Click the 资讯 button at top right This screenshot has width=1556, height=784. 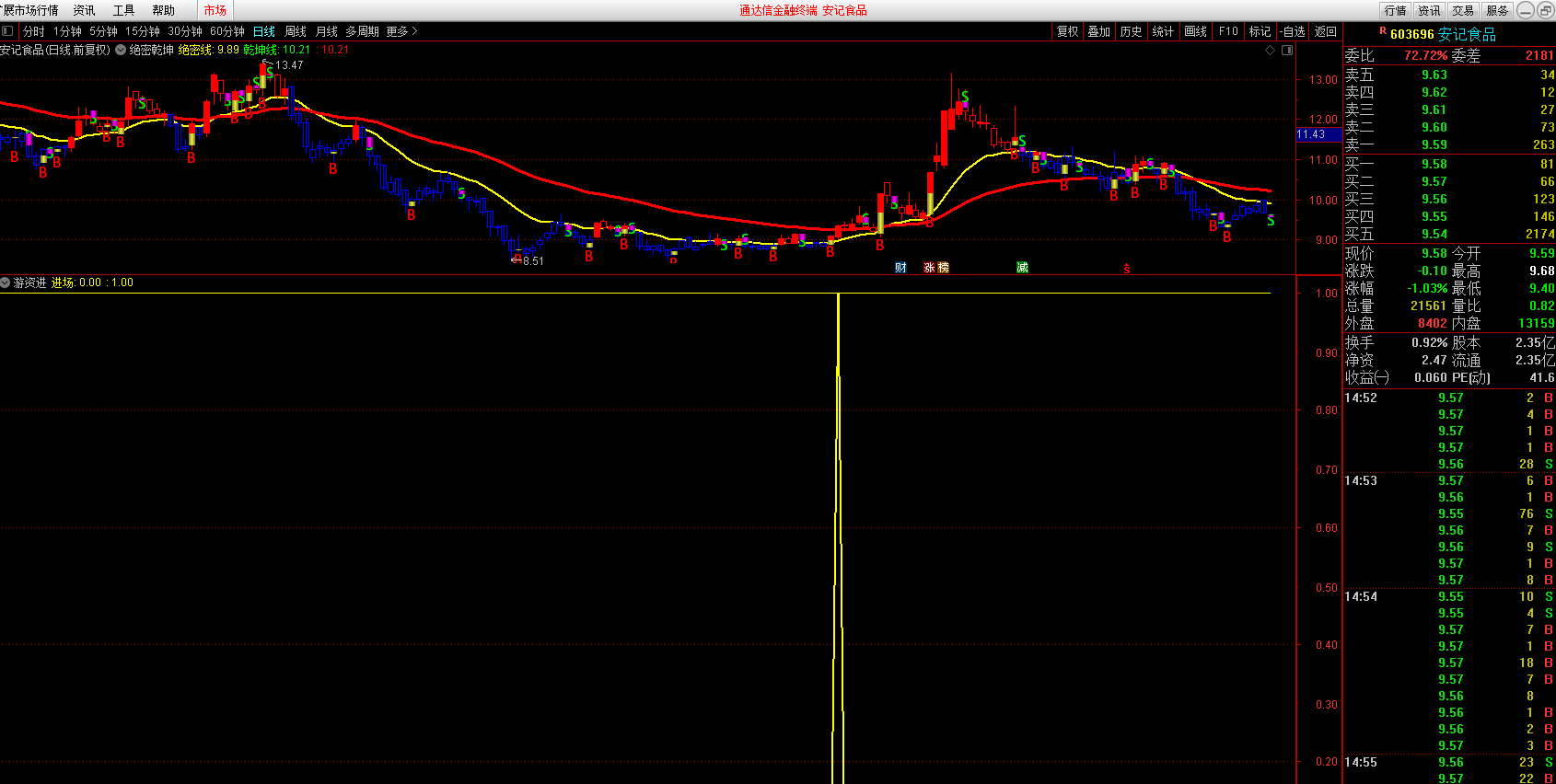pos(1429,10)
